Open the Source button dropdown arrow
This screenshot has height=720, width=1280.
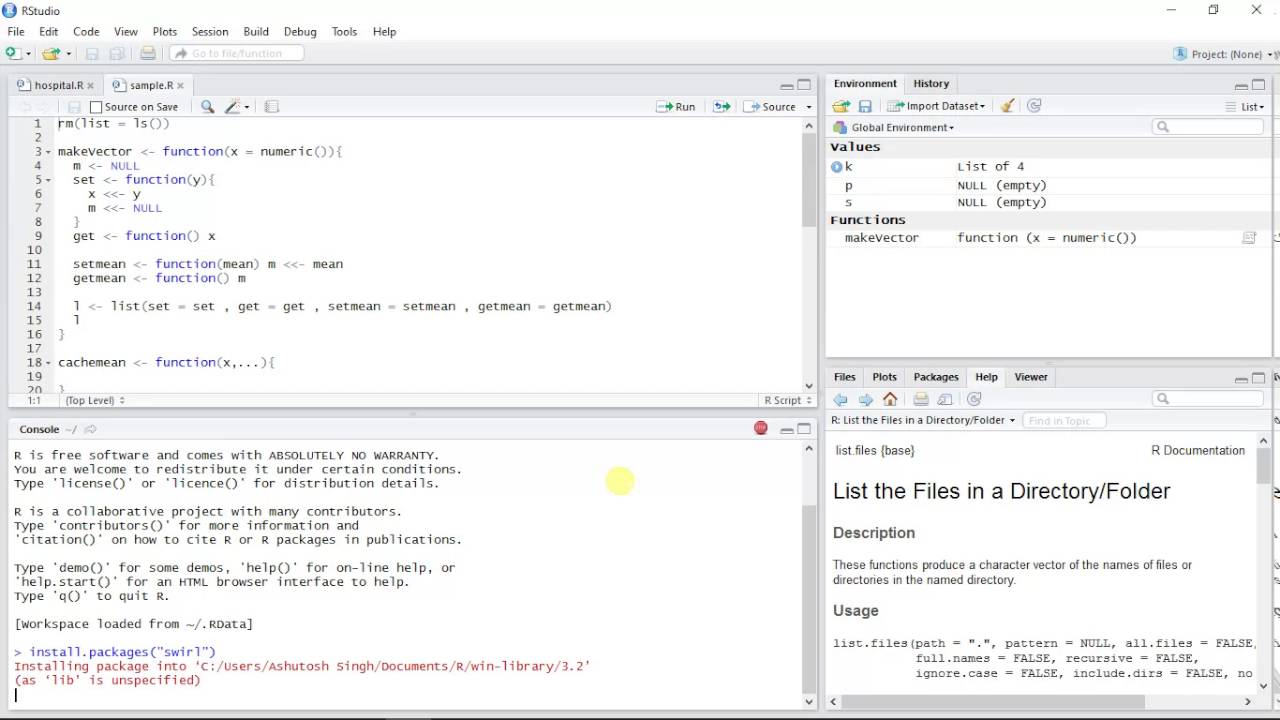[809, 107]
